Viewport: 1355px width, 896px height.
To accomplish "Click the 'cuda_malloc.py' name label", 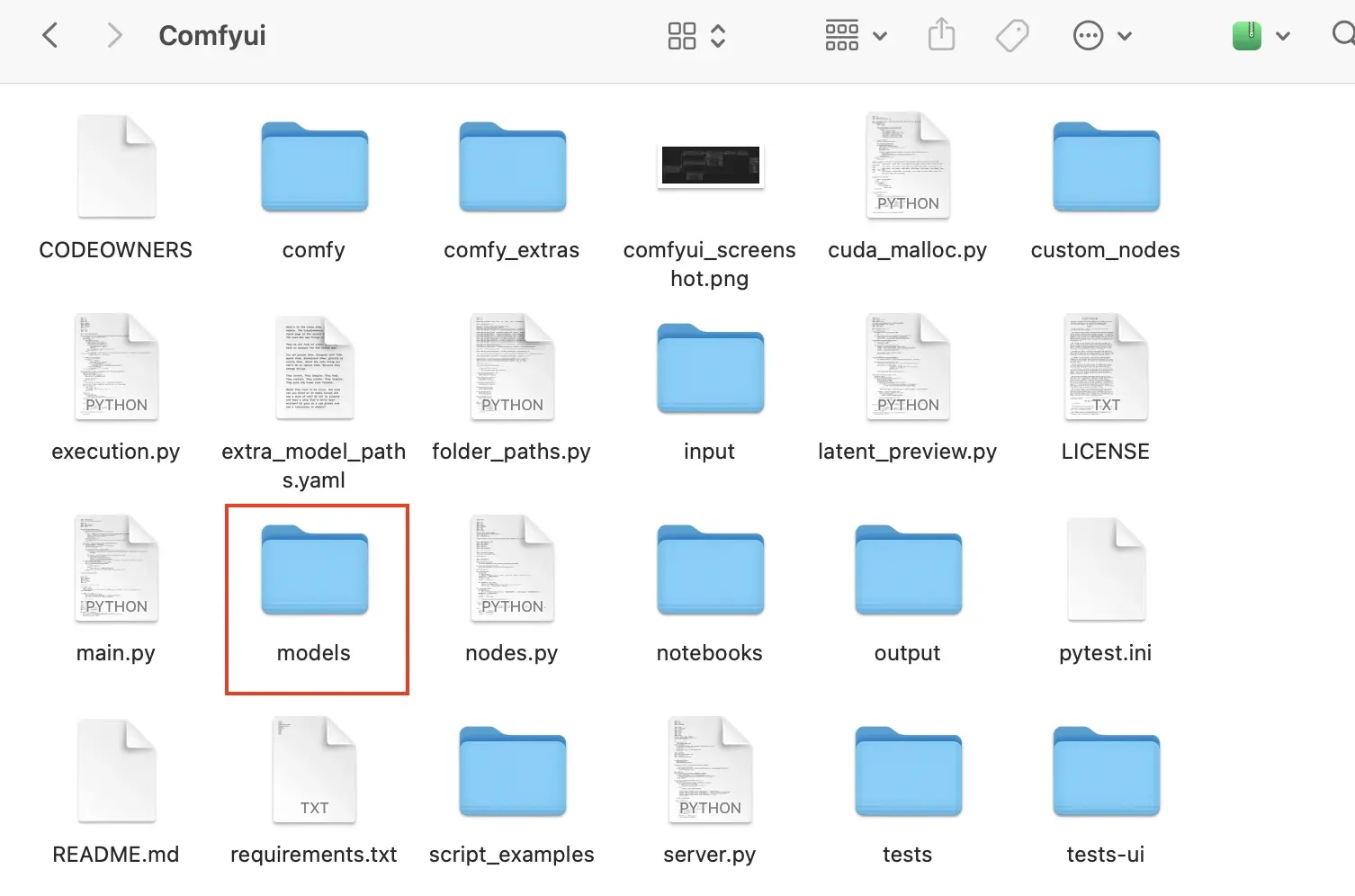I will (x=908, y=251).
